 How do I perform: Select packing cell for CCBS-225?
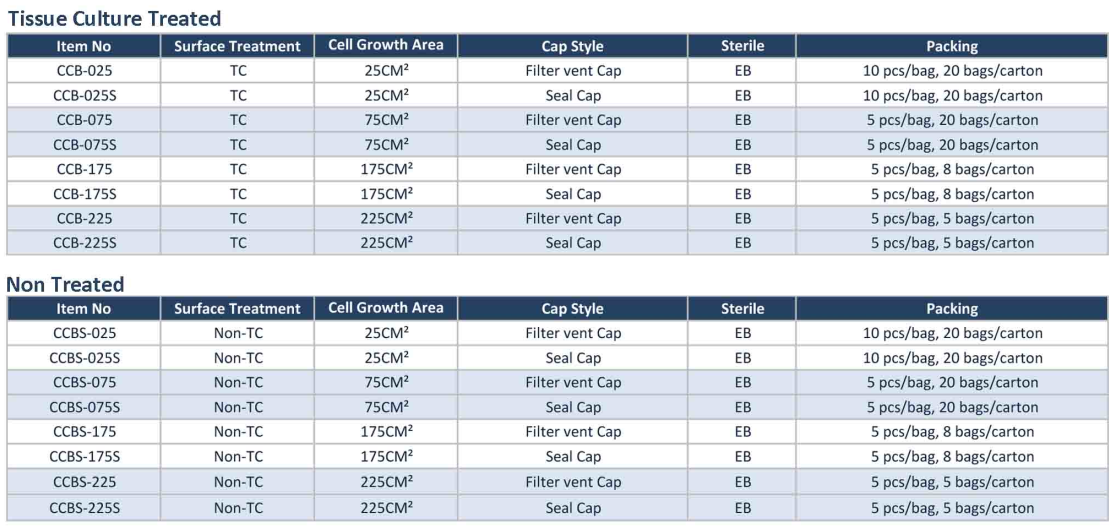point(952,482)
